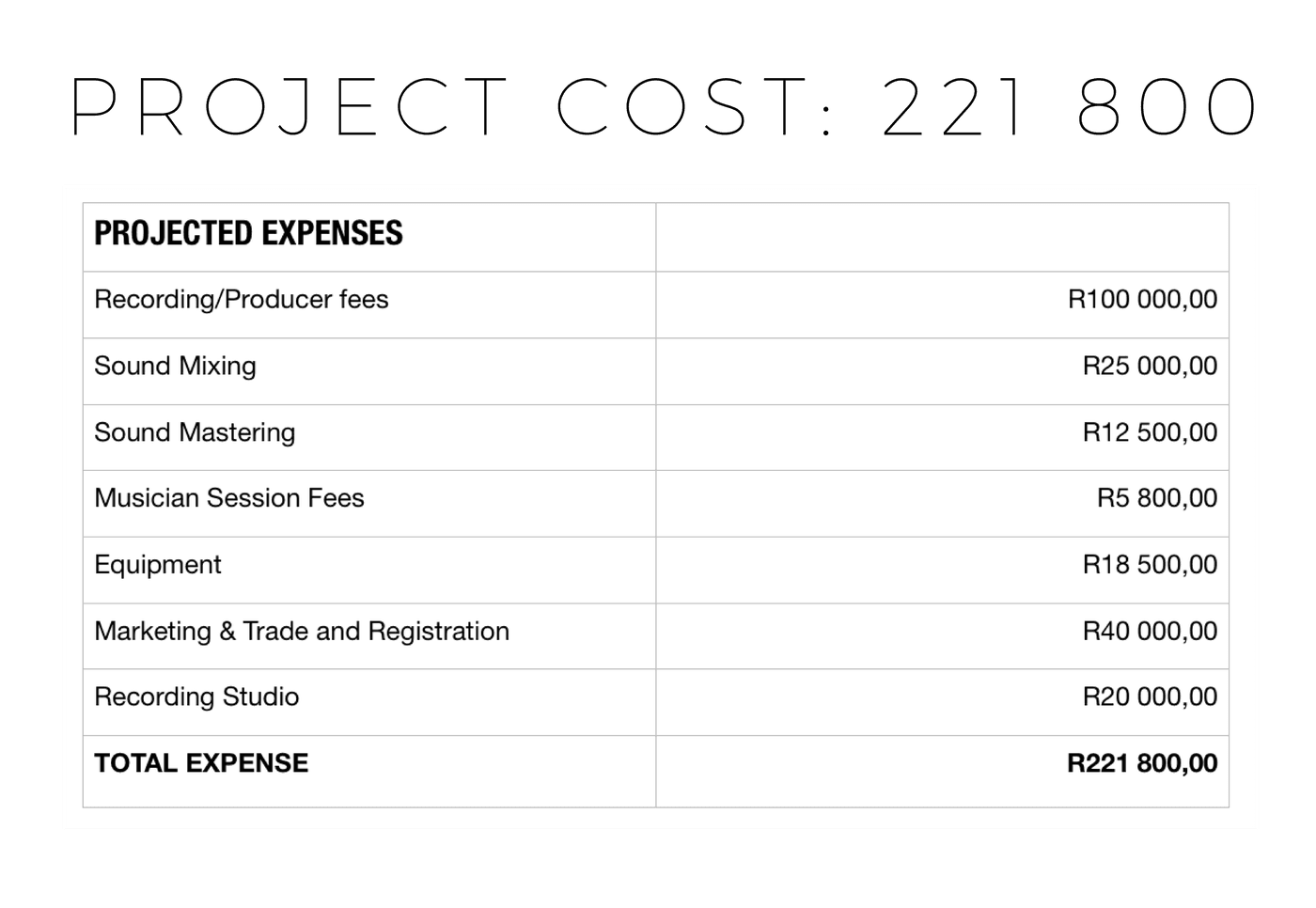Click the R221 800,00 total amount
Screen dimensions: 1316x908
1142,763
